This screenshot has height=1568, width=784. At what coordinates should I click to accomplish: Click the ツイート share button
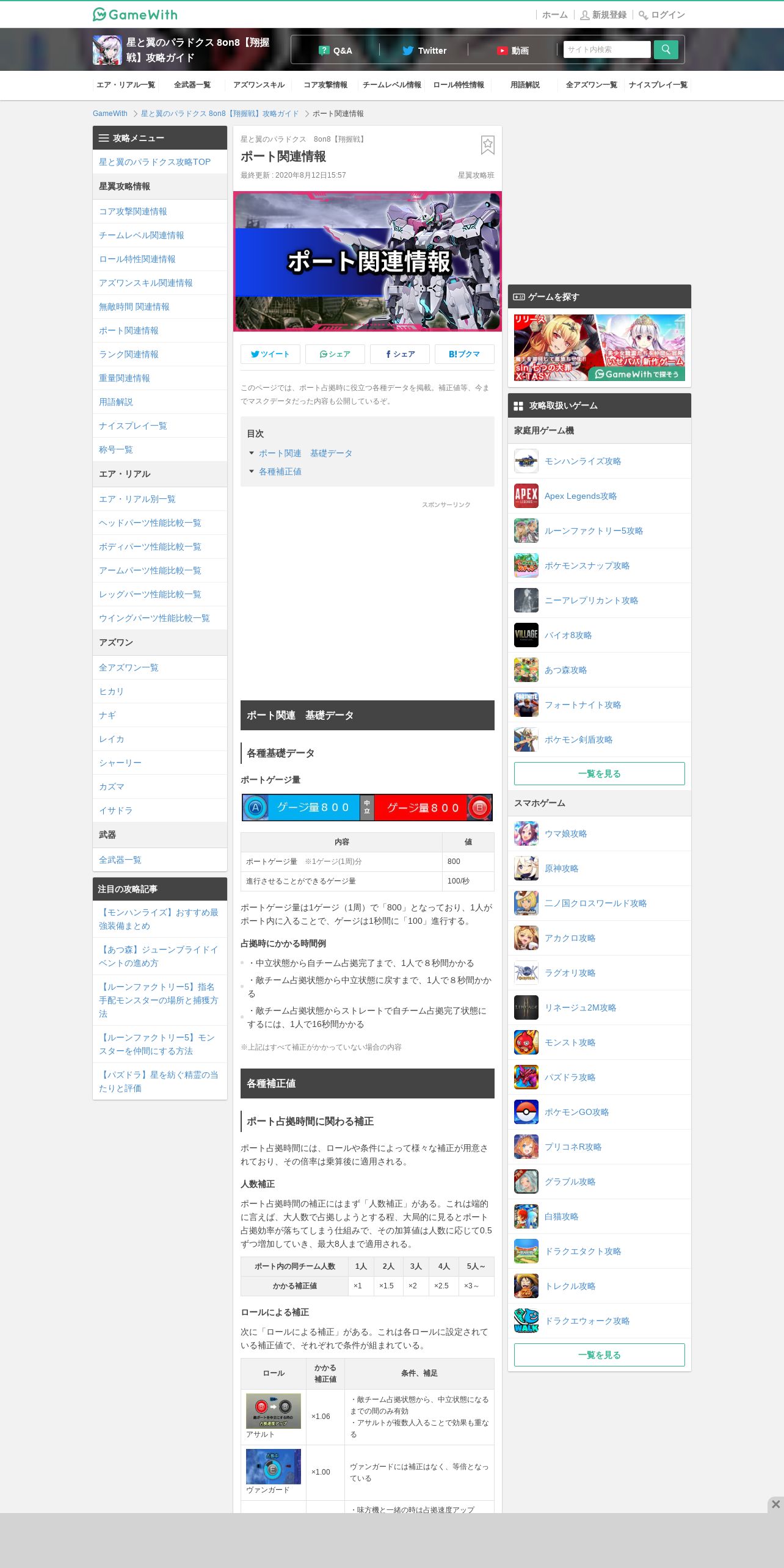pyautogui.click(x=270, y=354)
